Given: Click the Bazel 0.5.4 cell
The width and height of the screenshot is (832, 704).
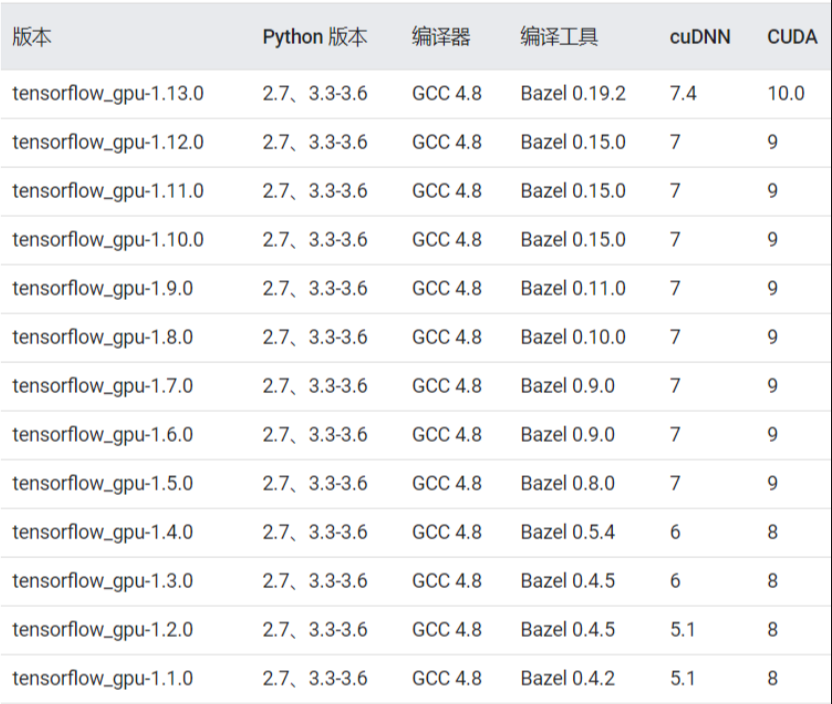Looking at the screenshot, I should pos(567,533).
